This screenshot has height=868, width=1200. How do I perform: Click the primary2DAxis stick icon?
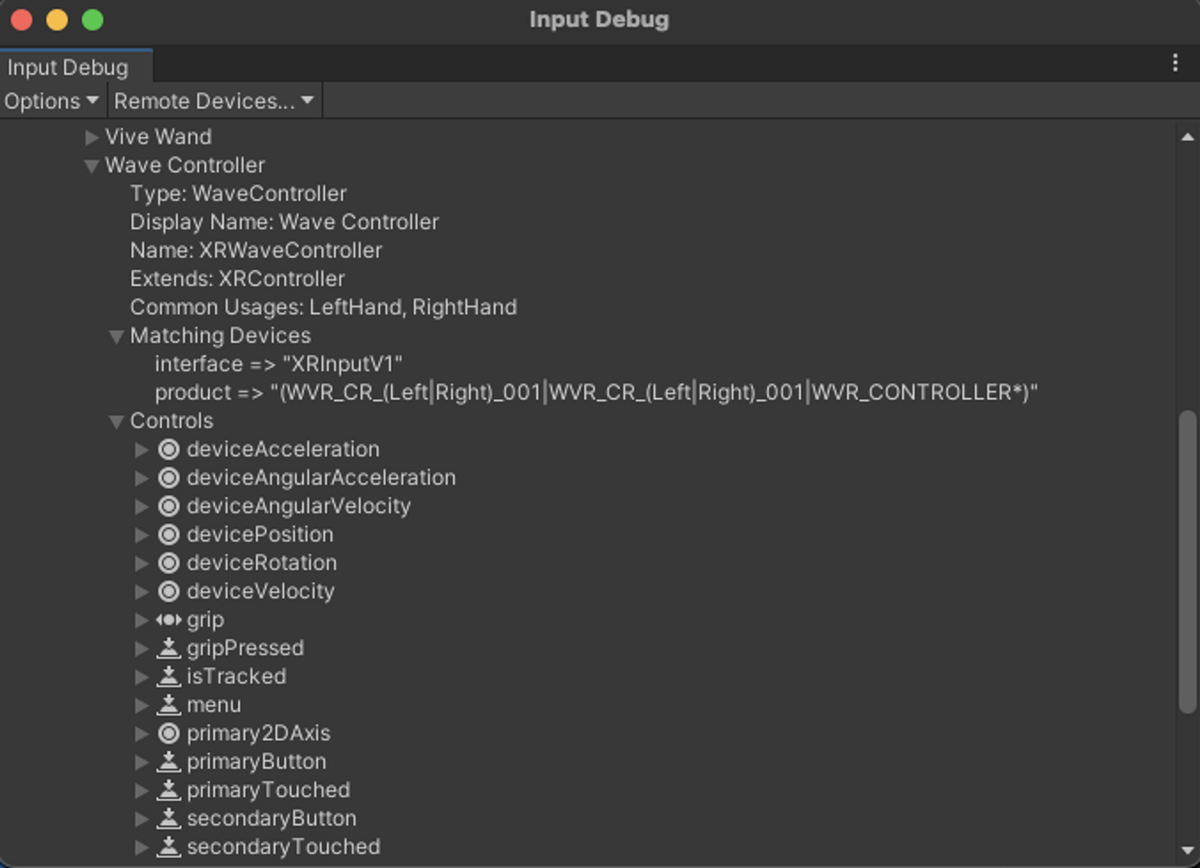pyautogui.click(x=168, y=733)
